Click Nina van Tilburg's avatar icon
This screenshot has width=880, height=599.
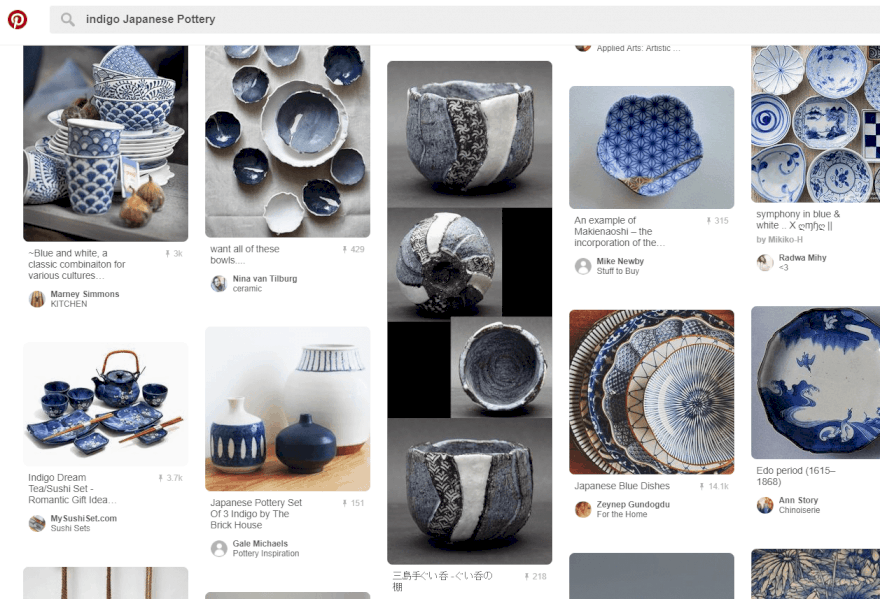pyautogui.click(x=219, y=284)
